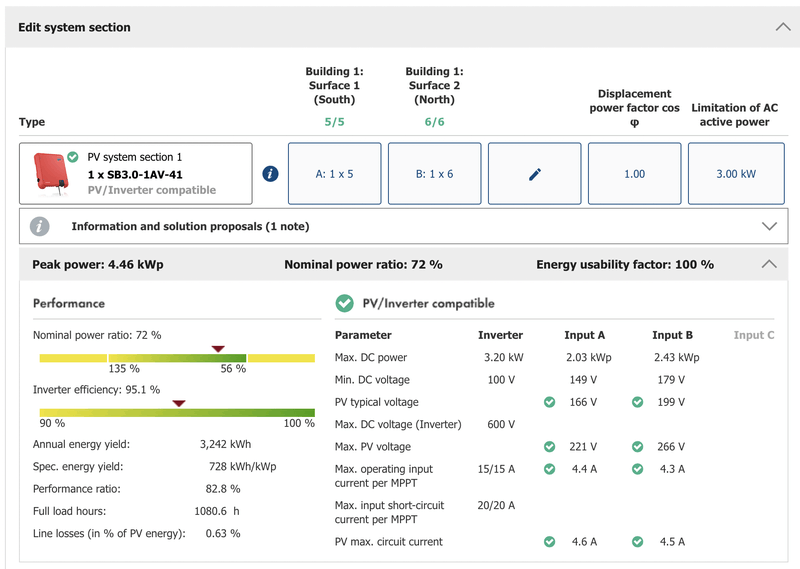Expand Information and solution proposals note
This screenshot has height=569, width=800.
(x=768, y=226)
